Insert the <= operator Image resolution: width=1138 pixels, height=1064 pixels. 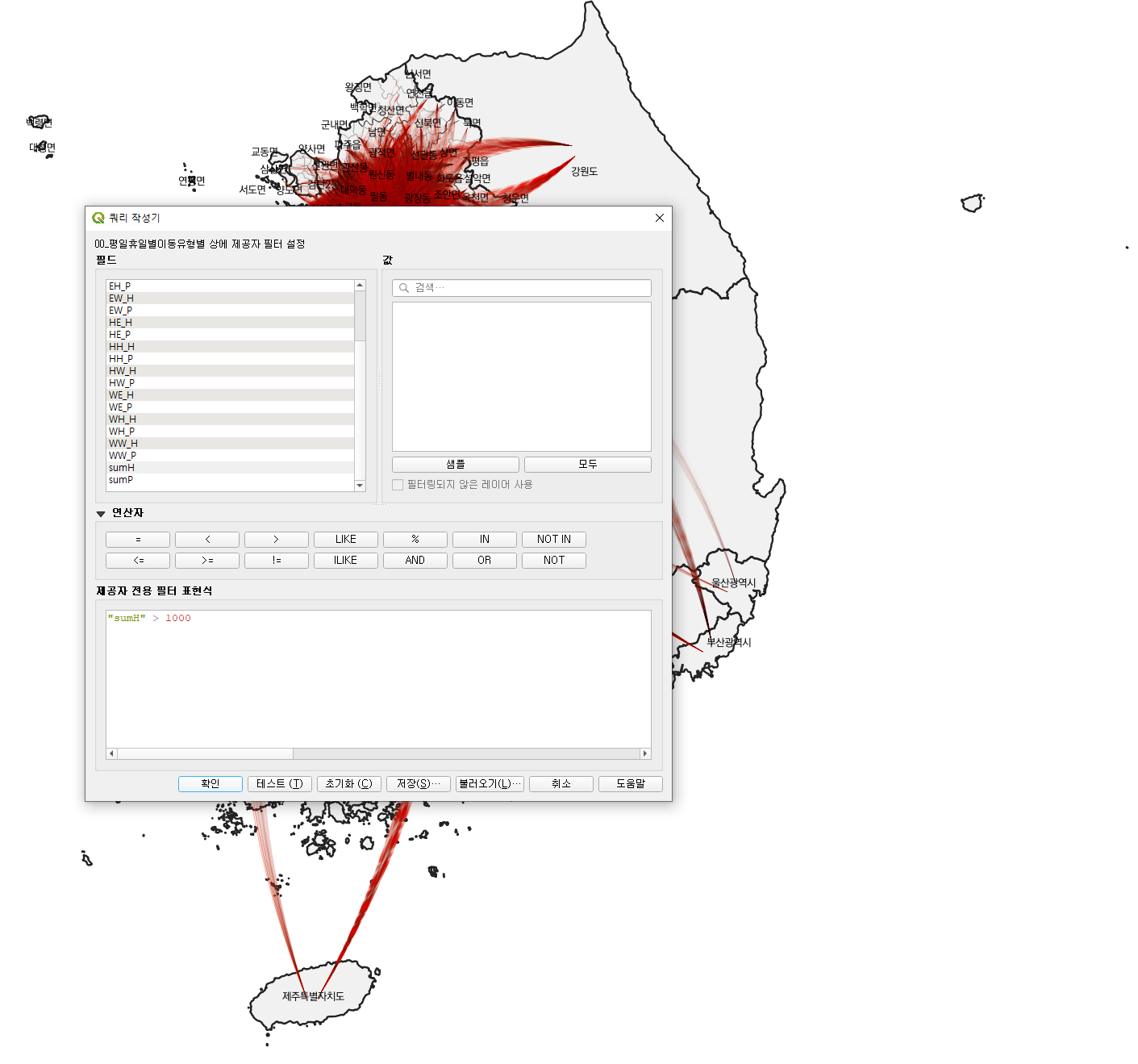pos(138,561)
